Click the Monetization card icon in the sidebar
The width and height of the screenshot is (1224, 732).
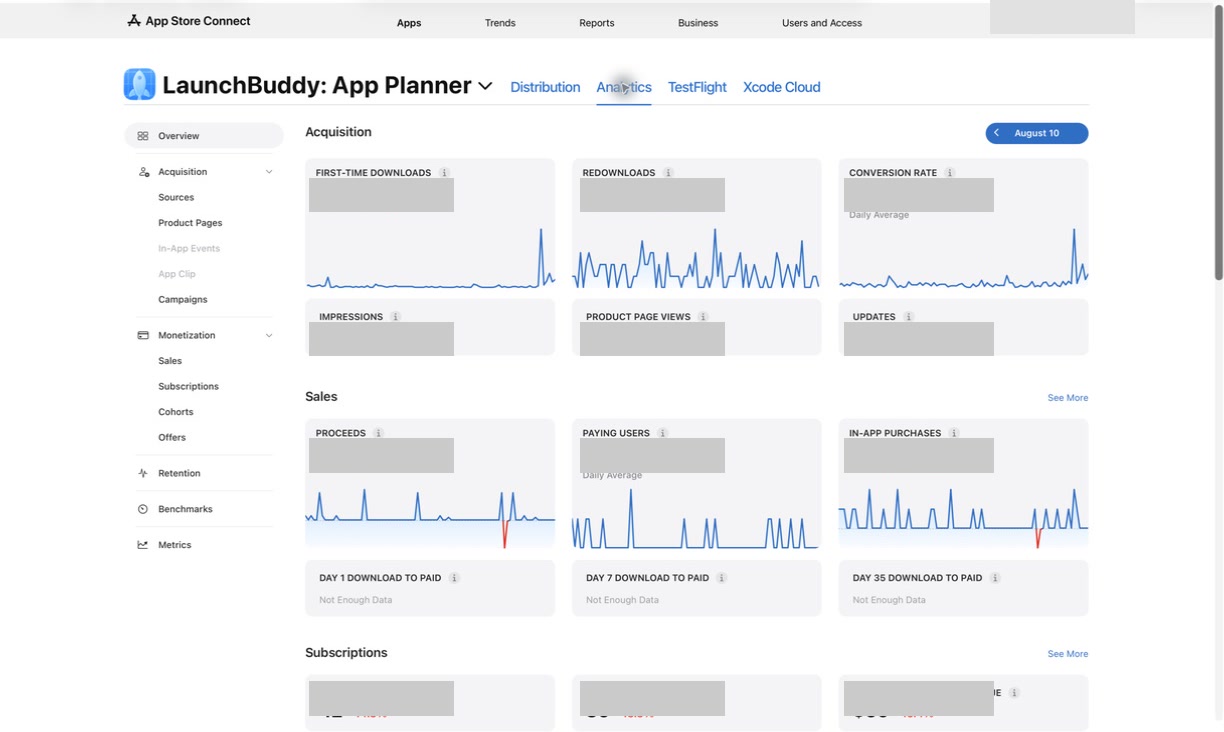click(143, 336)
